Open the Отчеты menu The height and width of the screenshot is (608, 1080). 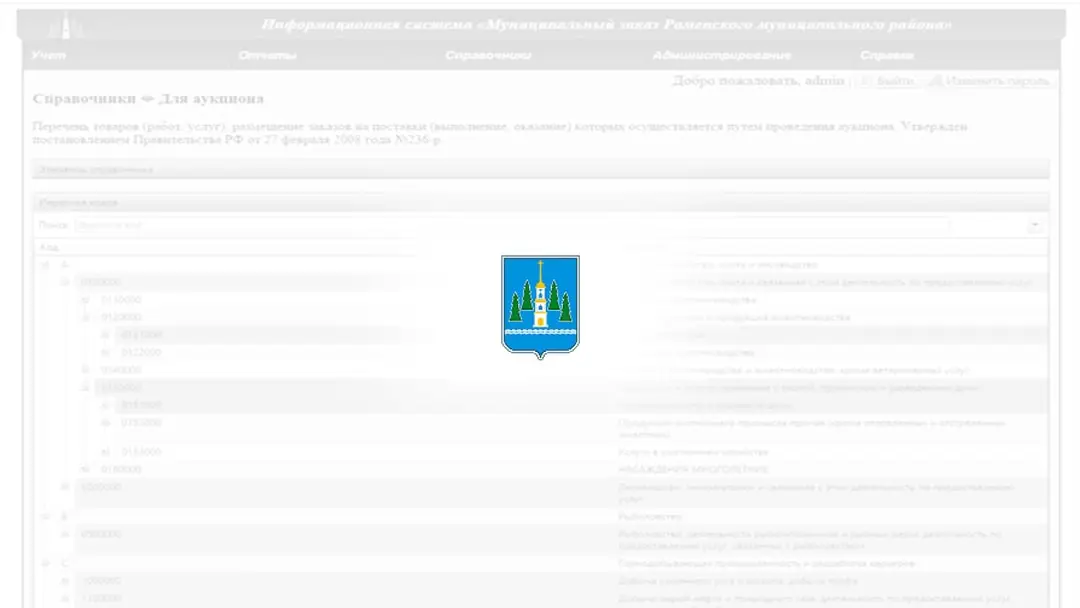tap(267, 55)
